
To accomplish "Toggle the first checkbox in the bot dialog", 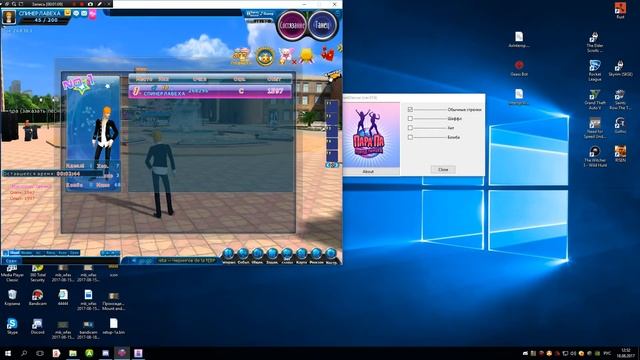I will [x=410, y=109].
